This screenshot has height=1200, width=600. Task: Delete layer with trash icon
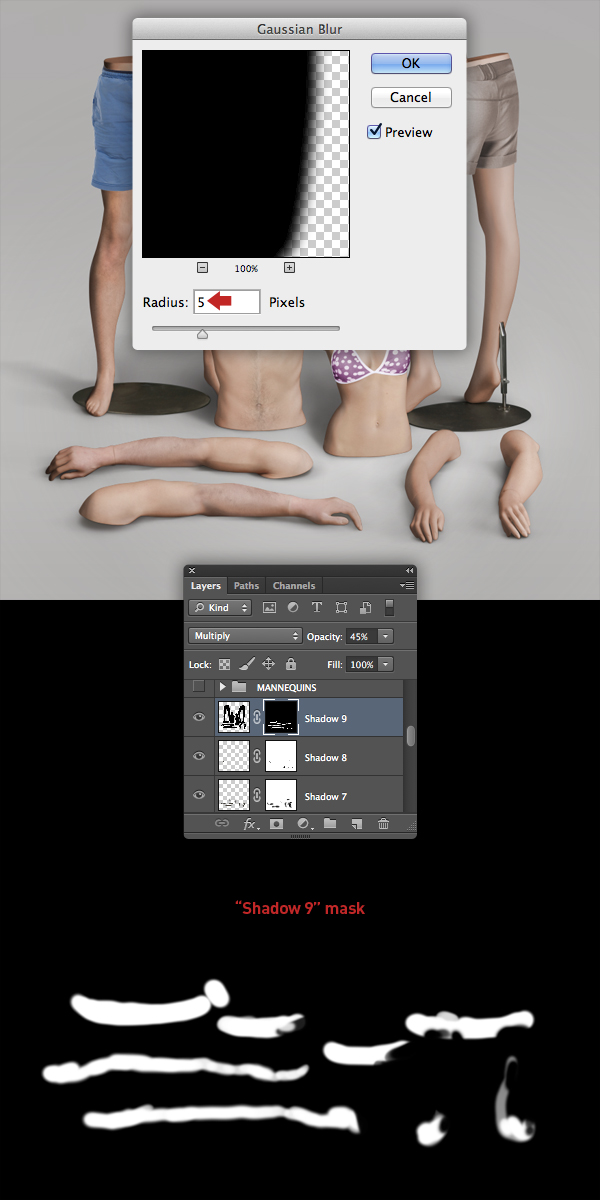pos(383,824)
